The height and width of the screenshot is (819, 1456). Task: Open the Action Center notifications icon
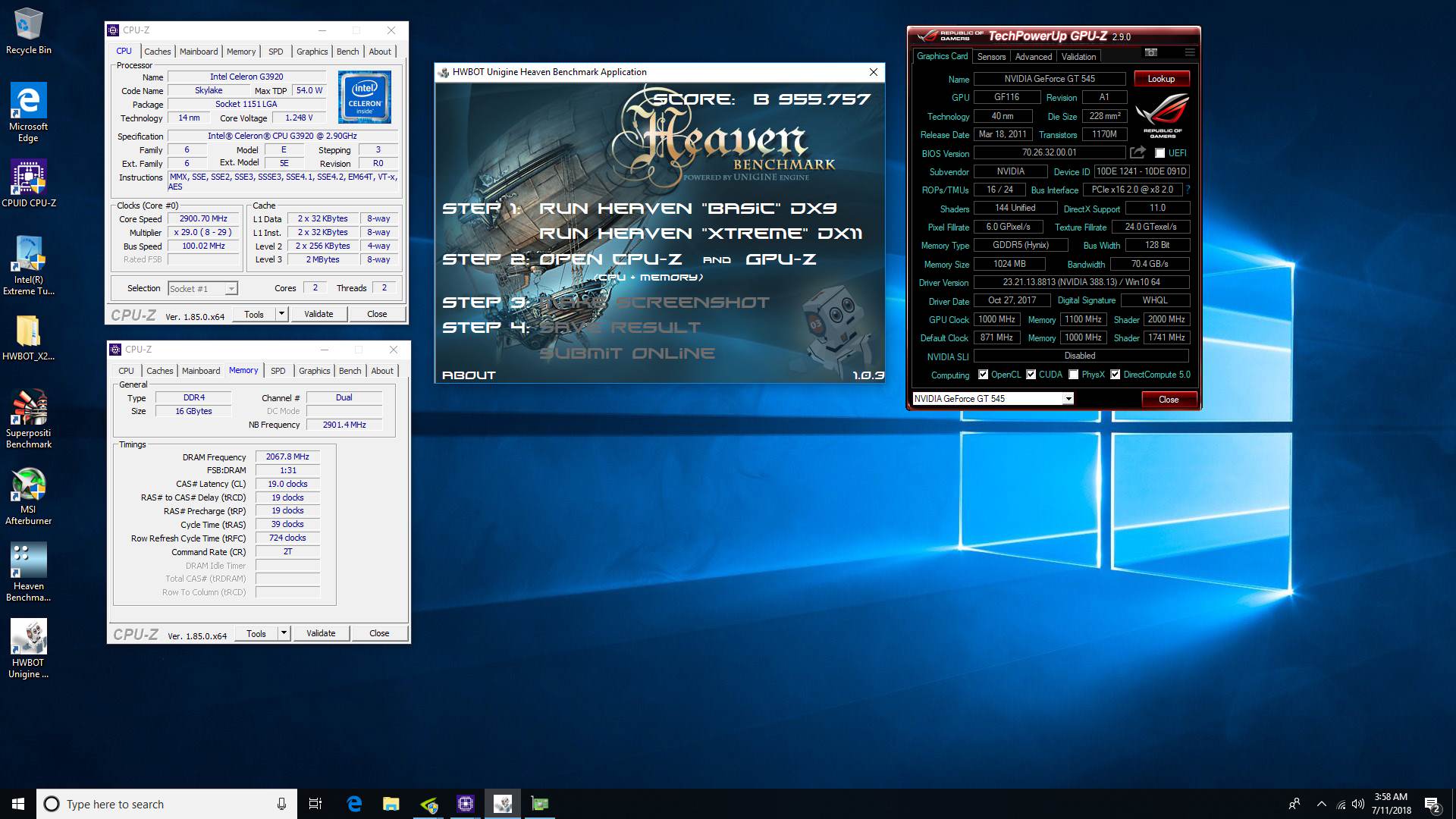(1432, 804)
